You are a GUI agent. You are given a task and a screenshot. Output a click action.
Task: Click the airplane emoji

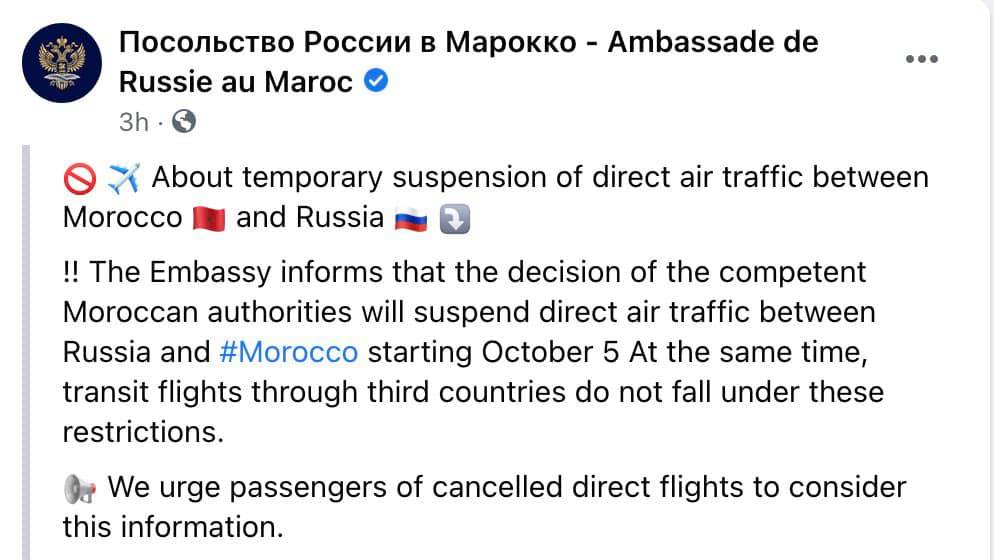[123, 178]
